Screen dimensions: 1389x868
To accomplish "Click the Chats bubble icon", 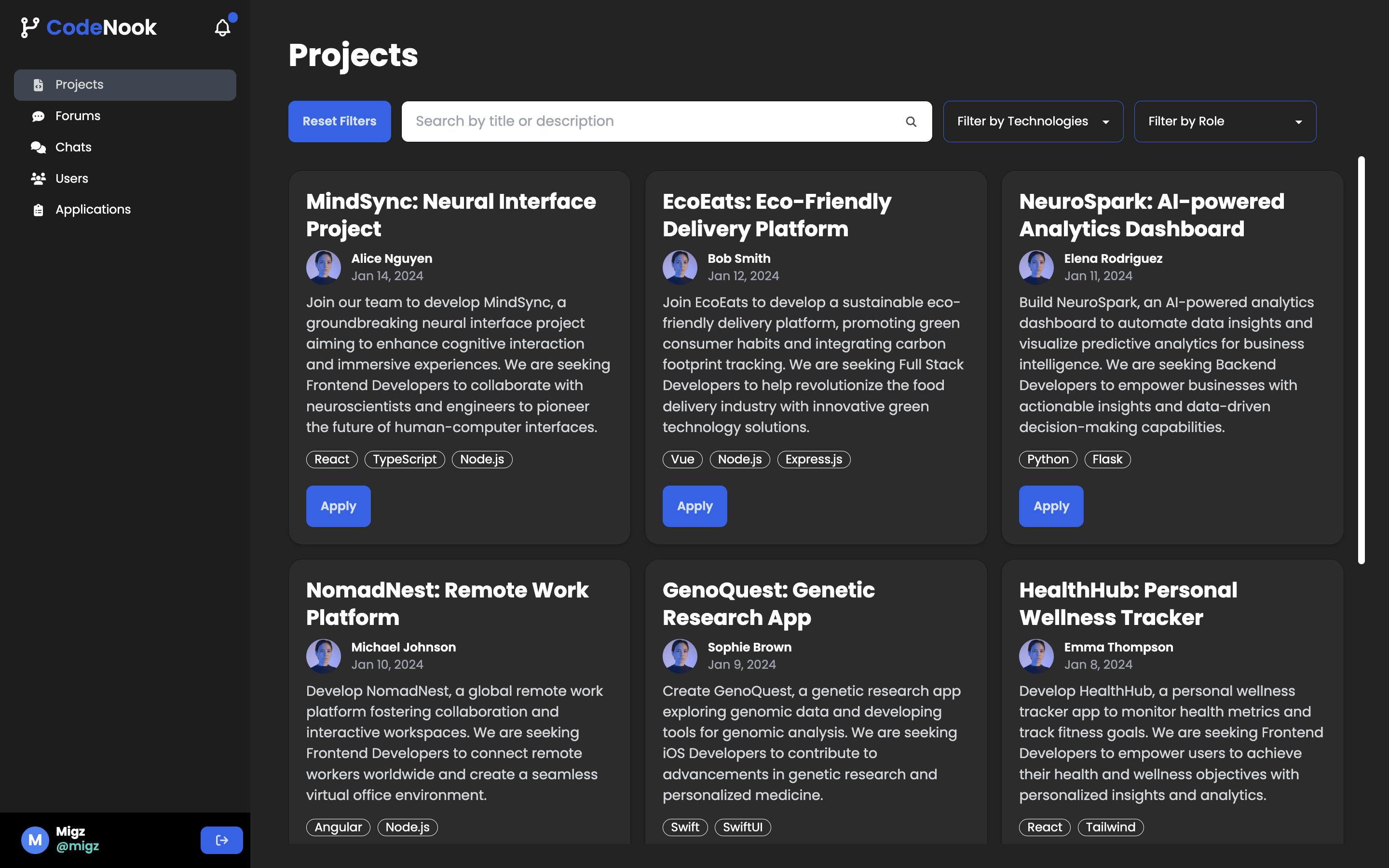I will [38, 147].
